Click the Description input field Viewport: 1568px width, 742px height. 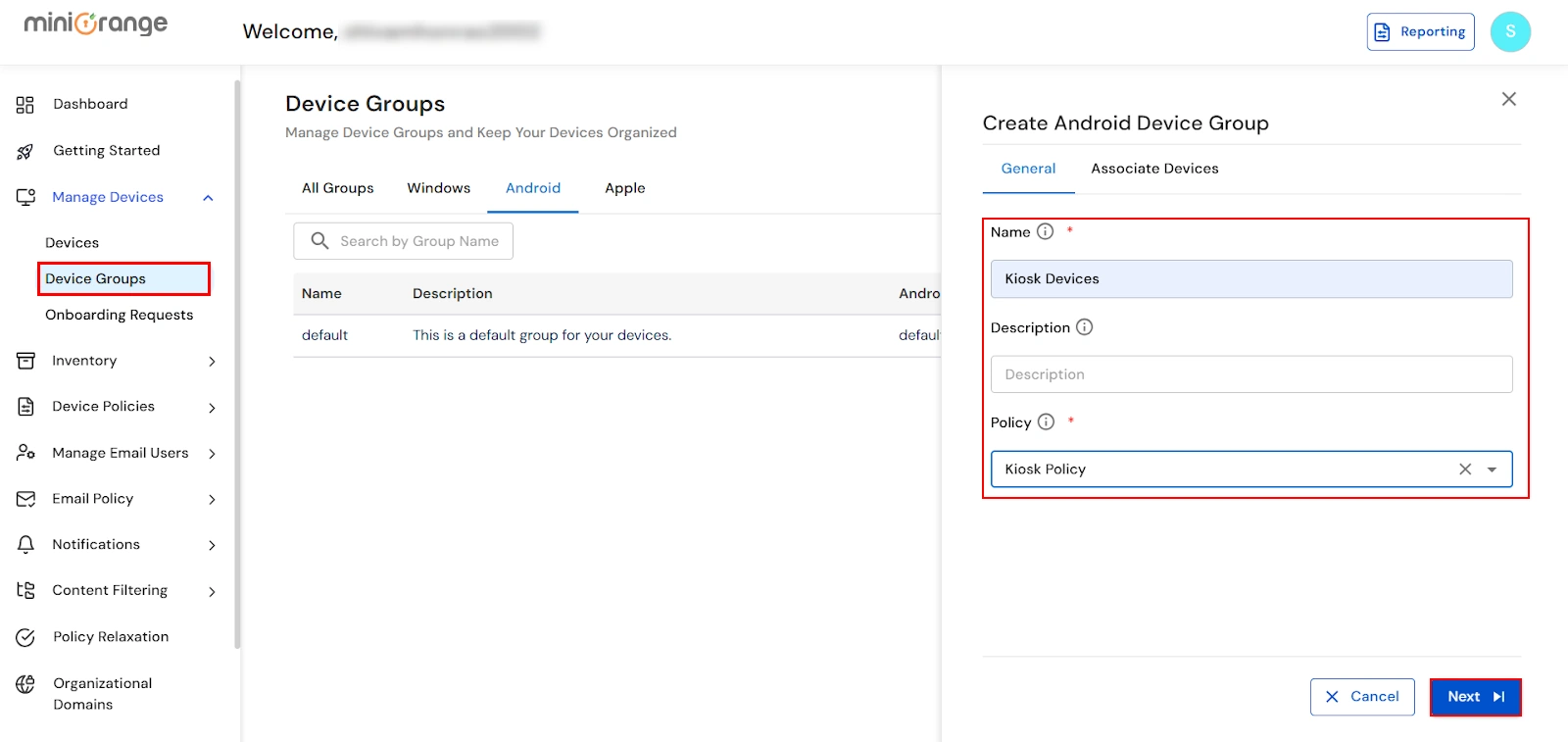(x=1250, y=374)
